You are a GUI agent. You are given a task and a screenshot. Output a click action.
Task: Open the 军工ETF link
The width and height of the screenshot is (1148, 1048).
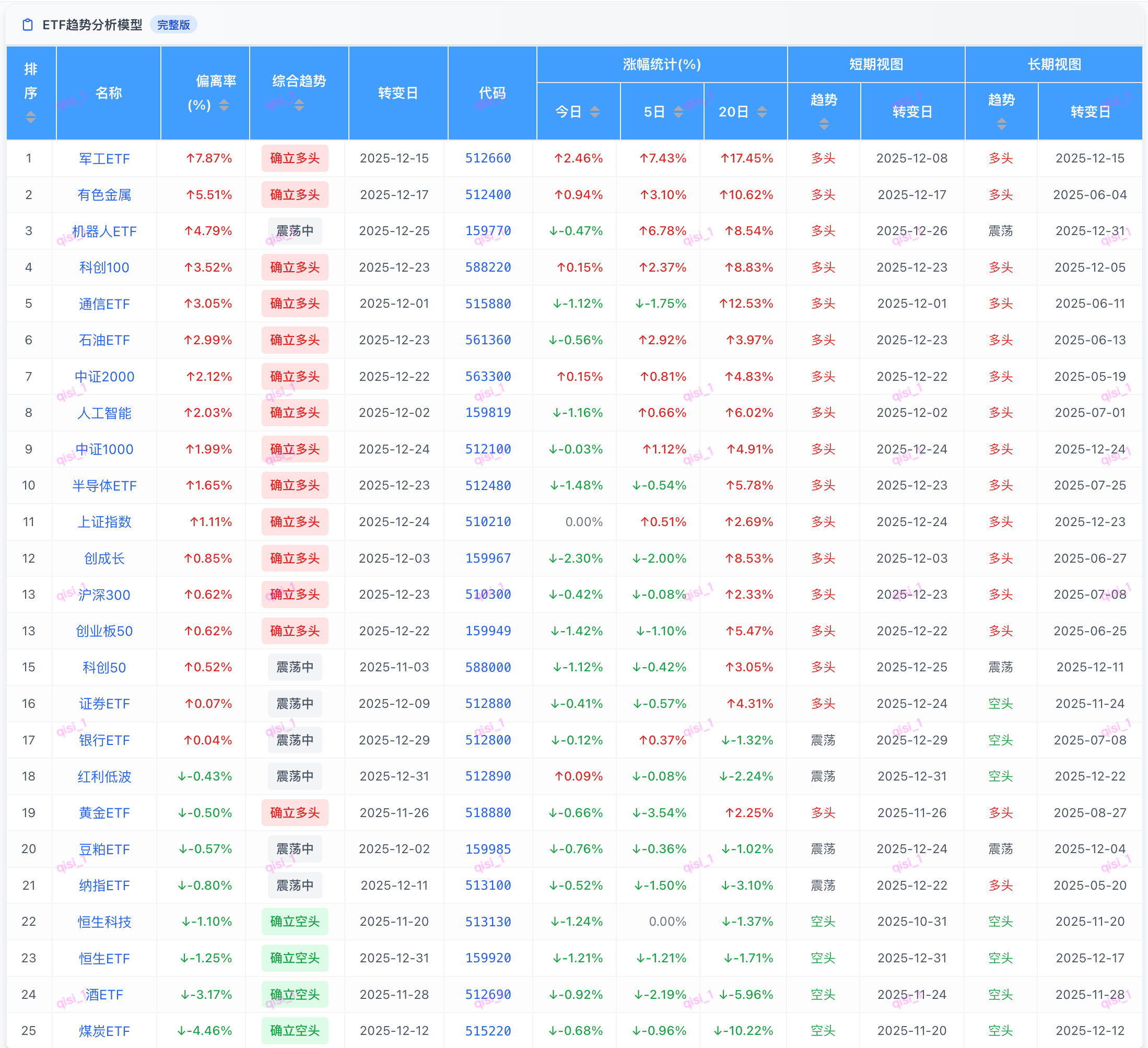tap(104, 158)
